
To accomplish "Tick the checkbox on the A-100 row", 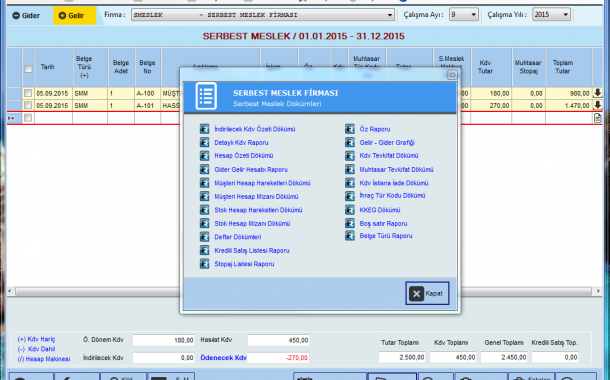I will pyautogui.click(x=28, y=93).
